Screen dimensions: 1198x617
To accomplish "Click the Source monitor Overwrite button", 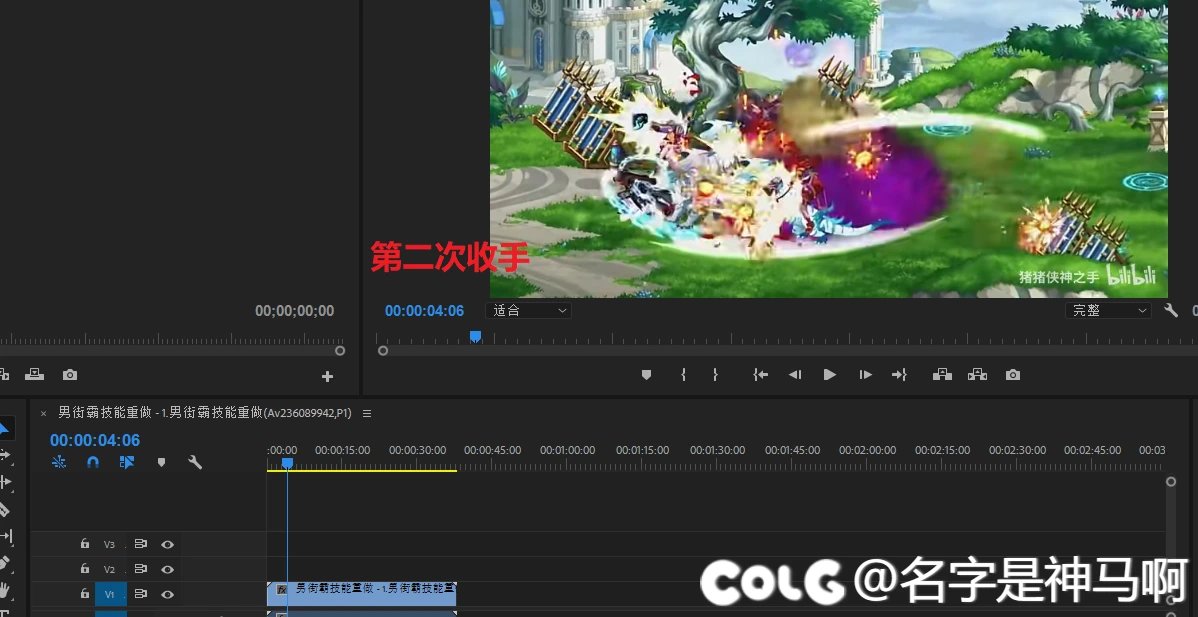I will click(34, 374).
